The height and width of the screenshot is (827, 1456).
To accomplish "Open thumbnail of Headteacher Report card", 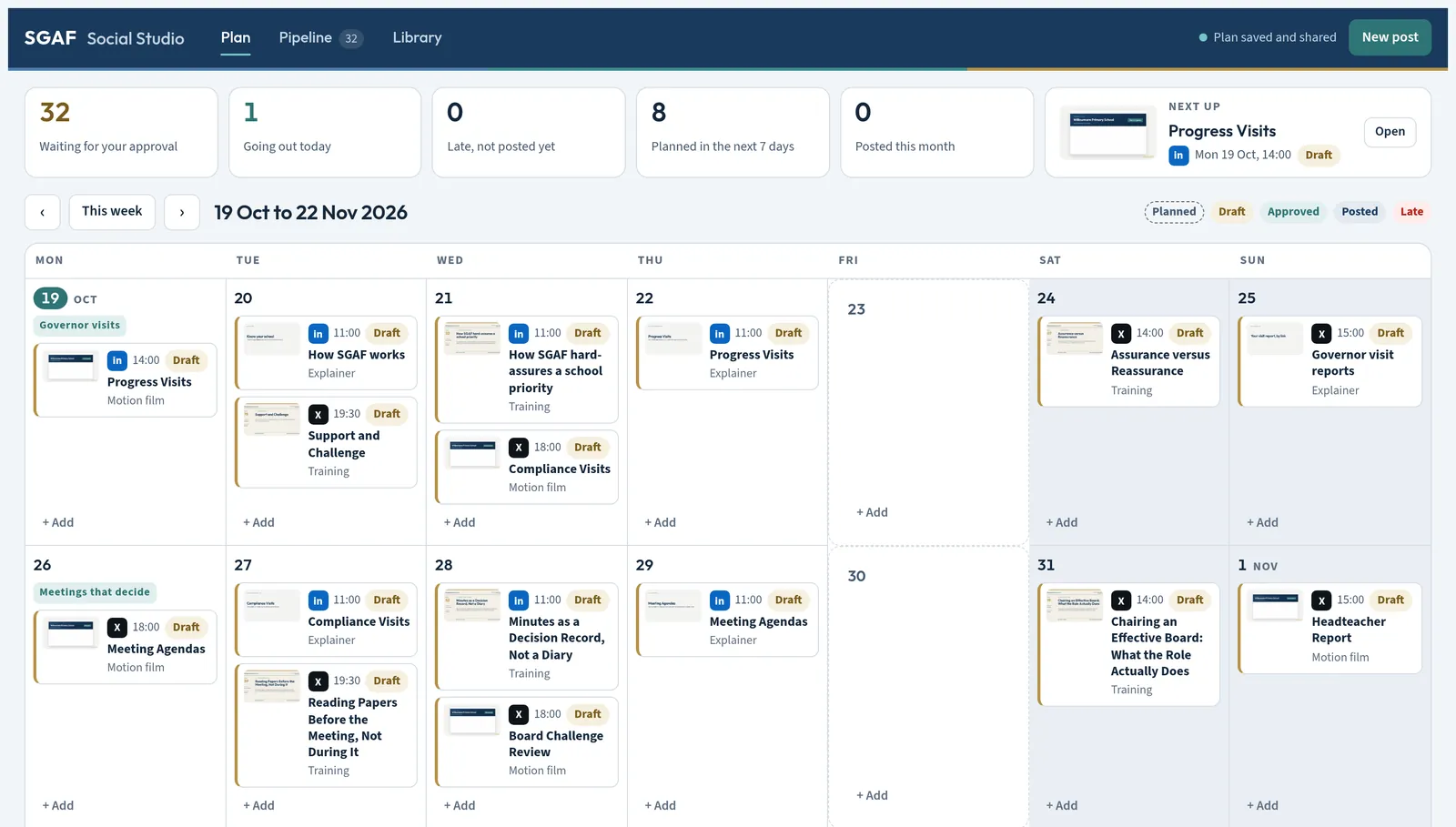I will [1276, 606].
